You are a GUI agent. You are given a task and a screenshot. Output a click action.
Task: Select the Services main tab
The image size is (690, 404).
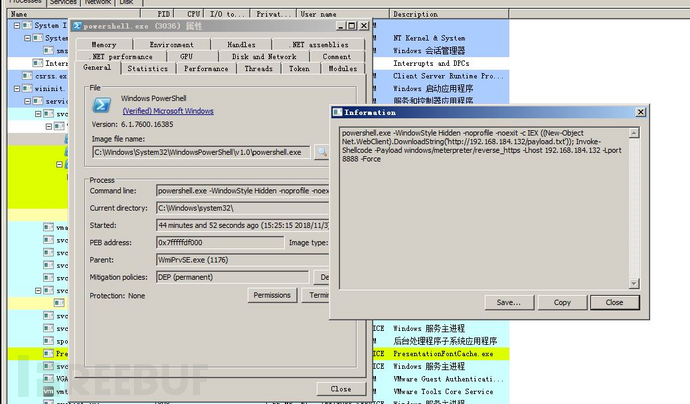coord(63,2)
